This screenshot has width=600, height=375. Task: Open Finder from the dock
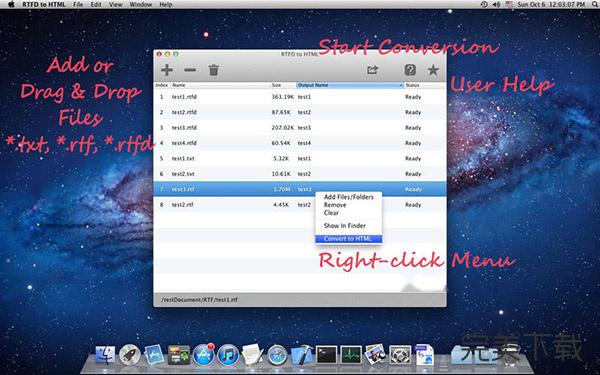point(105,355)
